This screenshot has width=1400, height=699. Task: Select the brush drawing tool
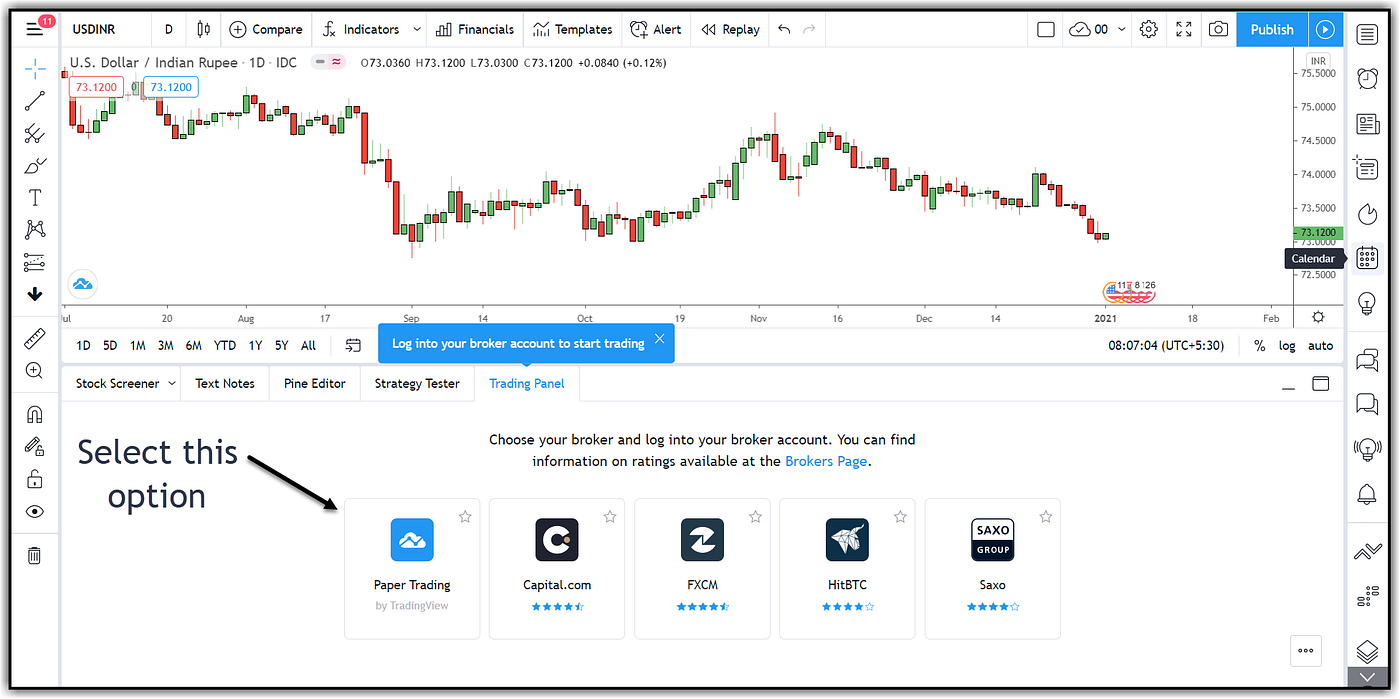(35, 165)
